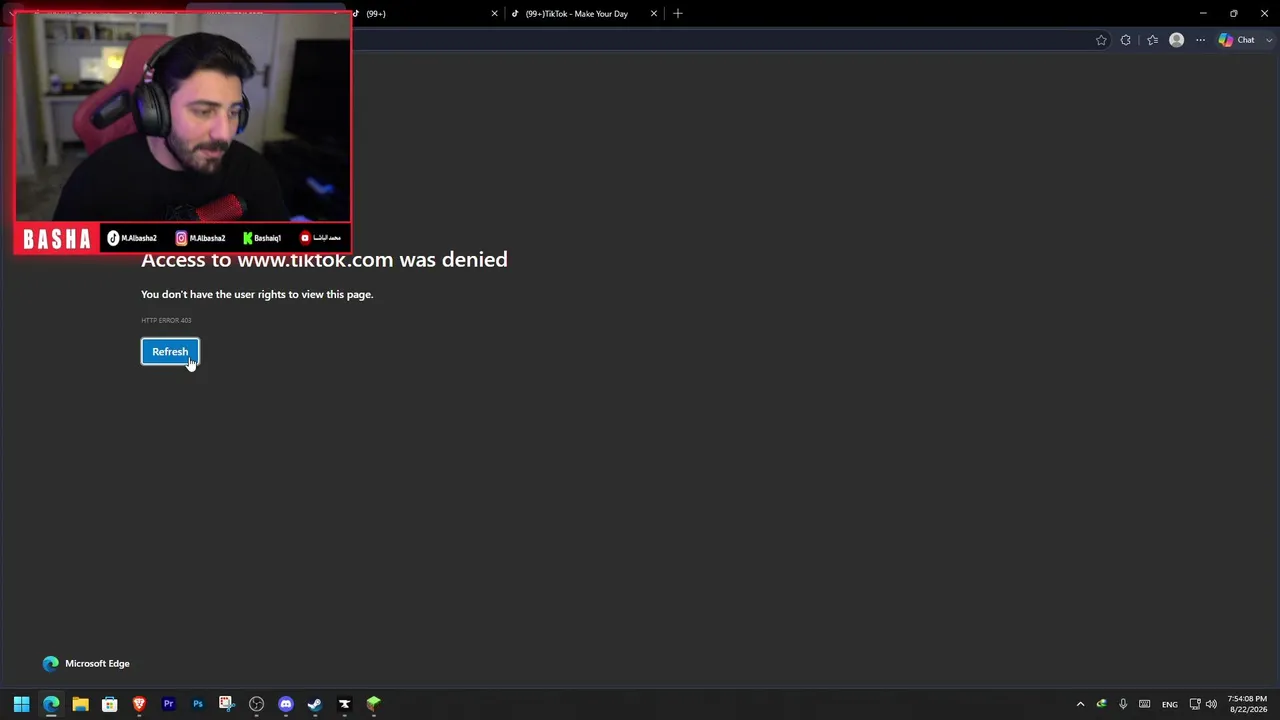This screenshot has width=1280, height=720.
Task: Open the Favorites list in Edge's toolbar
Action: [1152, 40]
